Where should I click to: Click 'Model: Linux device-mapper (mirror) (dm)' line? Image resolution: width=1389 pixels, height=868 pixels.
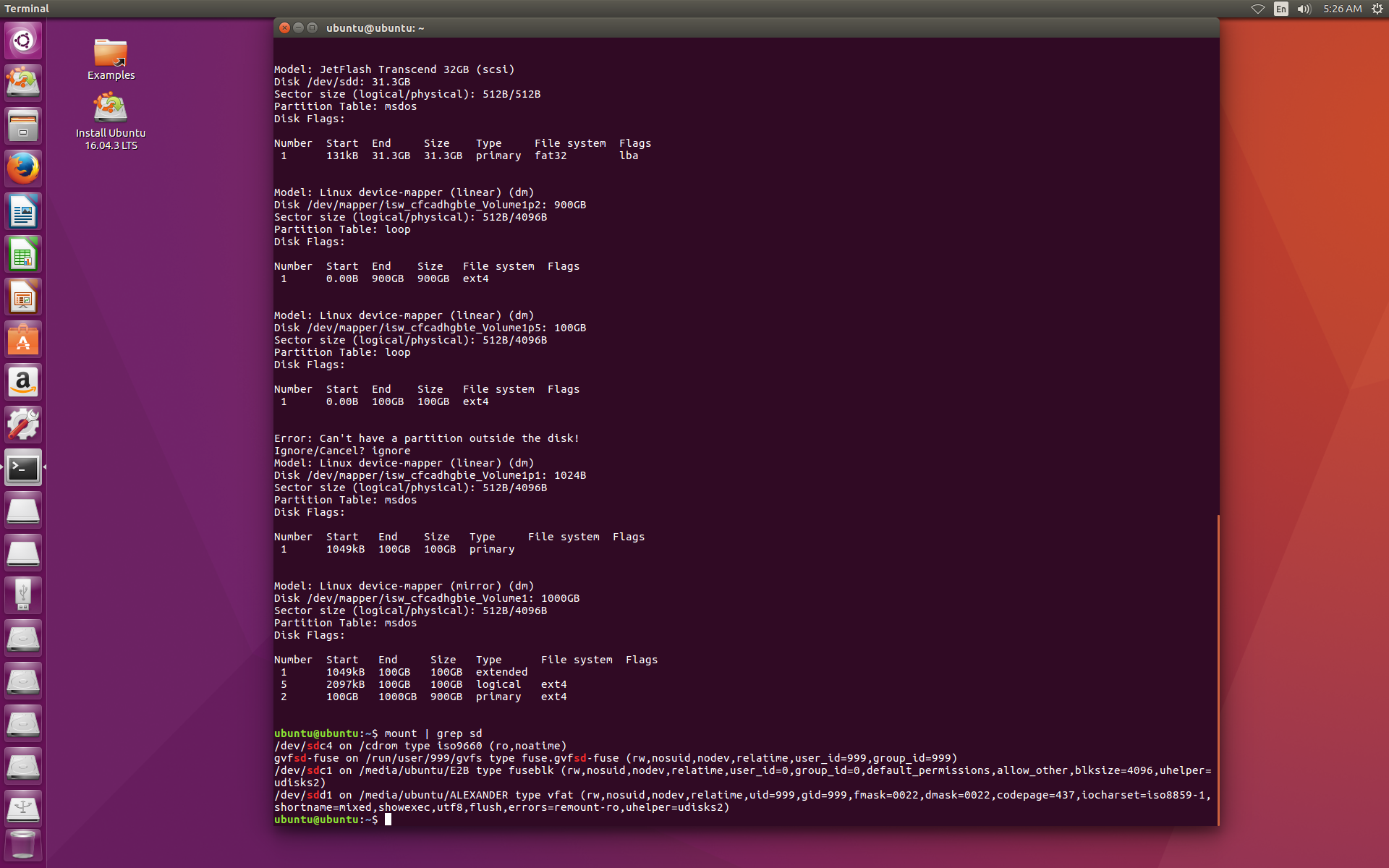[404, 586]
